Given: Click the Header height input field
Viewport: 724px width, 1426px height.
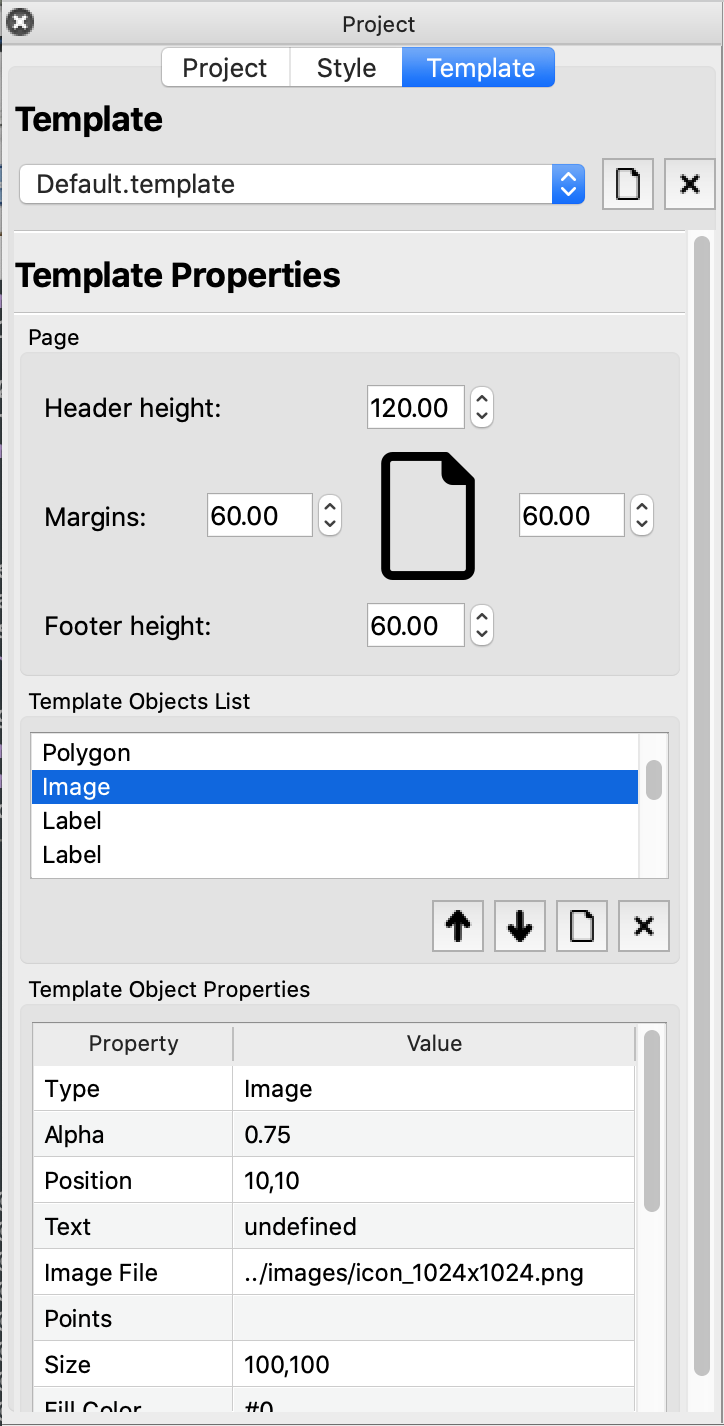Looking at the screenshot, I should pos(415,408).
